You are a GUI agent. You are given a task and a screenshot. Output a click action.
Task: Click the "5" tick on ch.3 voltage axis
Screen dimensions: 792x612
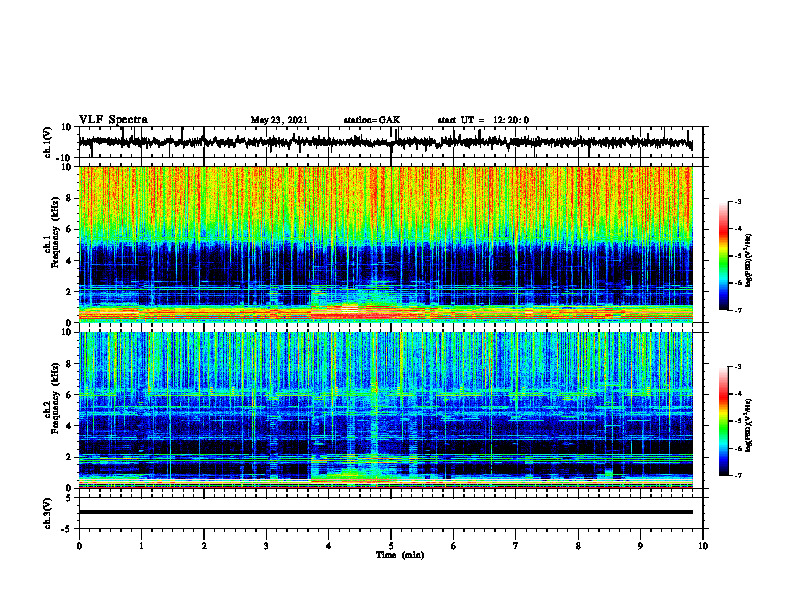coord(70,498)
